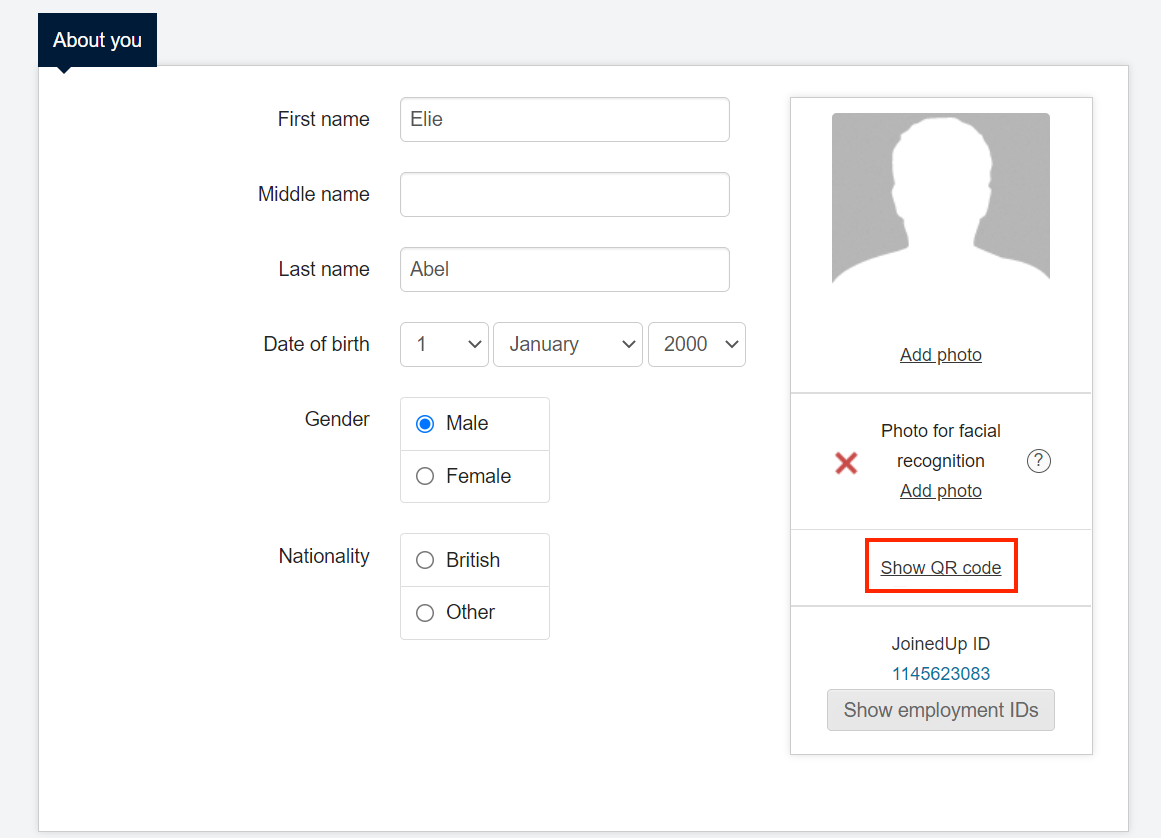The width and height of the screenshot is (1161, 838).
Task: Click the JoinedUp ID number 1145623083
Action: (x=940, y=674)
